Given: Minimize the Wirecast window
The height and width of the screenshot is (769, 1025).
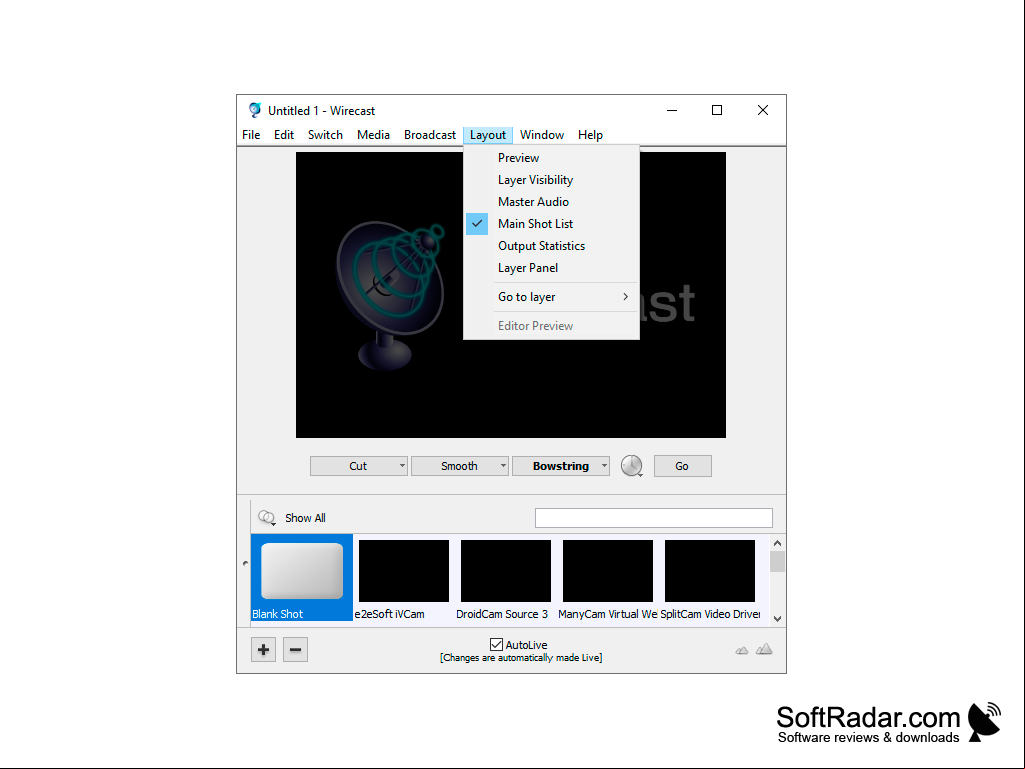Looking at the screenshot, I should click(672, 110).
